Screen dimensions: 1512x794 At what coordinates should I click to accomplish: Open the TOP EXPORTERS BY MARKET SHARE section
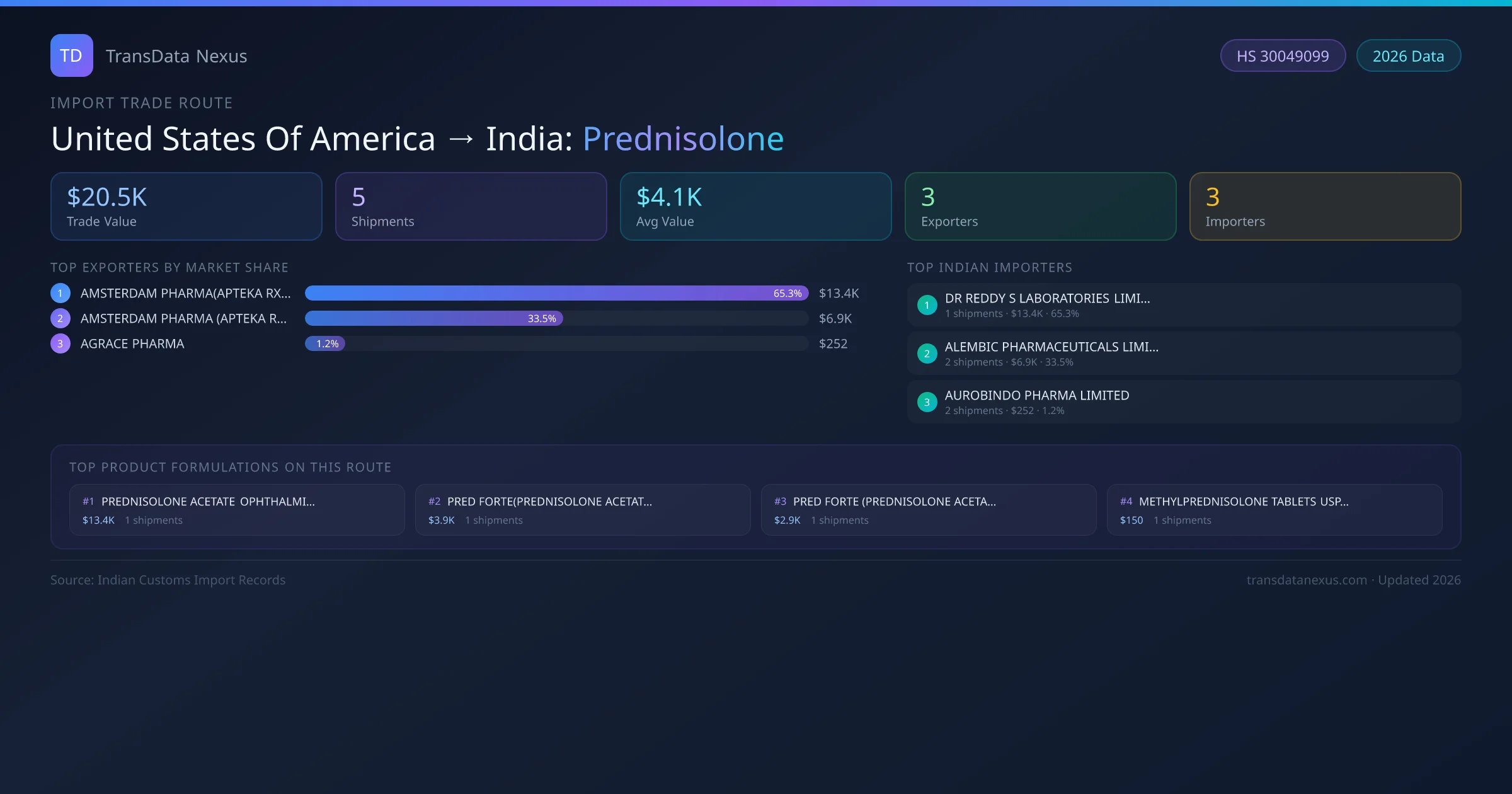pos(170,267)
